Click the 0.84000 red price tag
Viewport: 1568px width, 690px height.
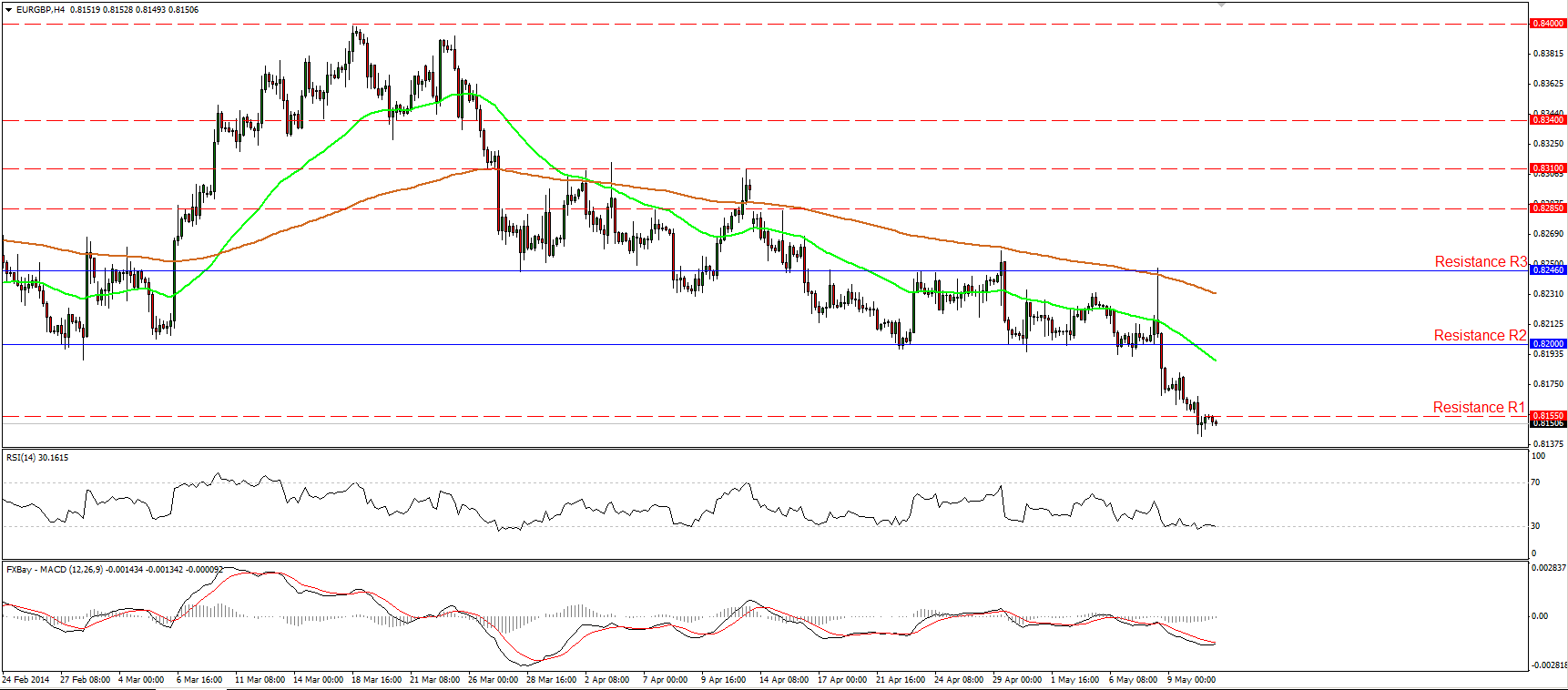point(1548,24)
